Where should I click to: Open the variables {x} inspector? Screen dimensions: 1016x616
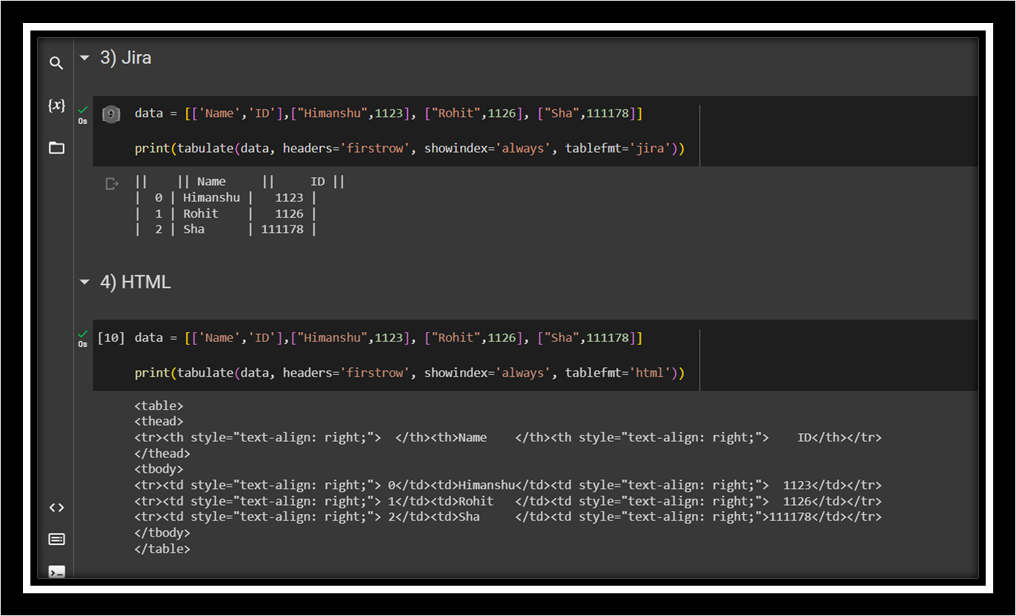tap(56, 105)
